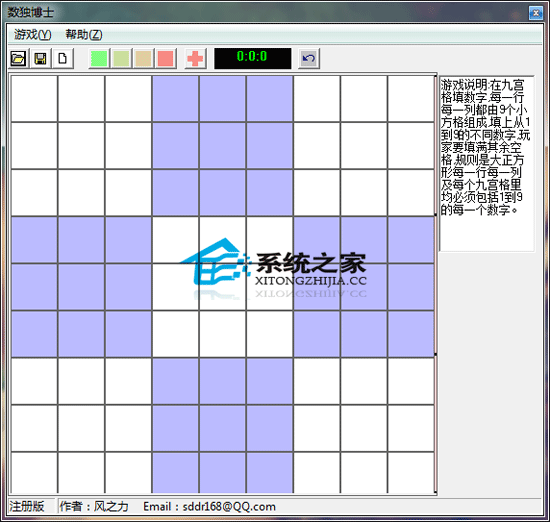Click the 游戏说明 instructions text box

(x=487, y=163)
